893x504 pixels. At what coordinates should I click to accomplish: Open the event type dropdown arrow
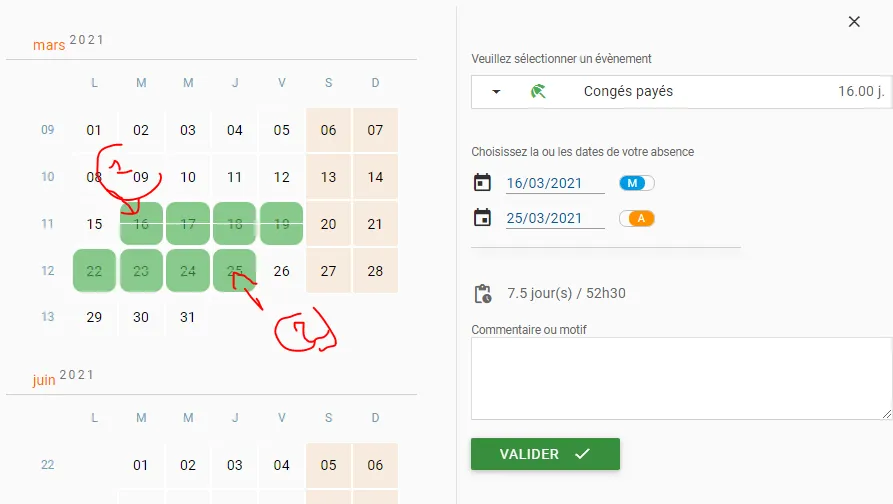point(496,92)
